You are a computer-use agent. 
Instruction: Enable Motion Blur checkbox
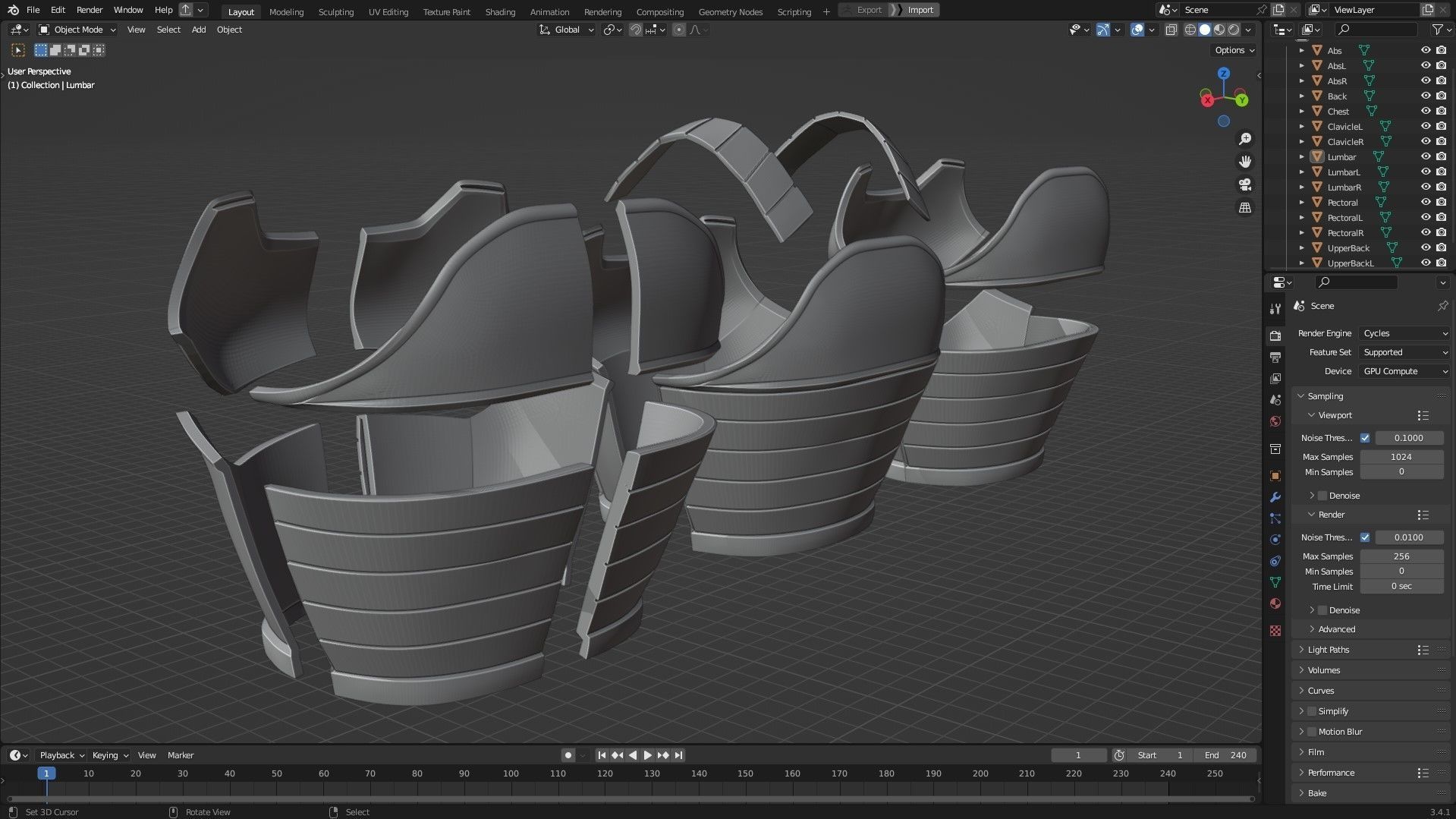coord(1312,732)
